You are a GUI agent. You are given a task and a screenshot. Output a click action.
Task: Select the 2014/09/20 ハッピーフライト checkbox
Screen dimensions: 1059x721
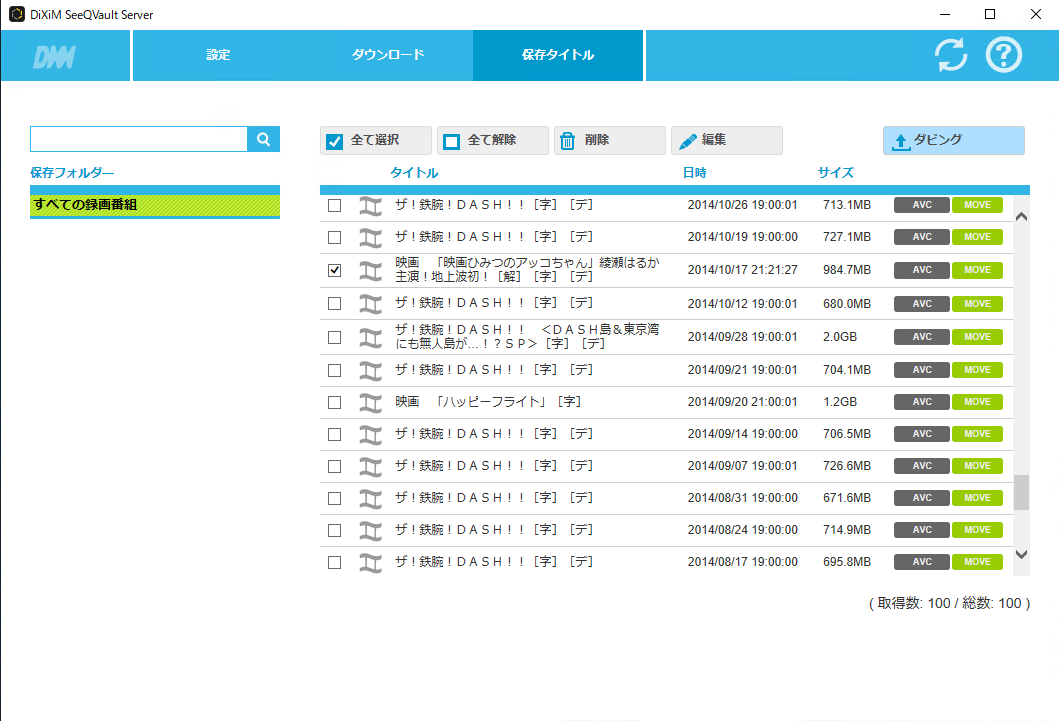[335, 402]
